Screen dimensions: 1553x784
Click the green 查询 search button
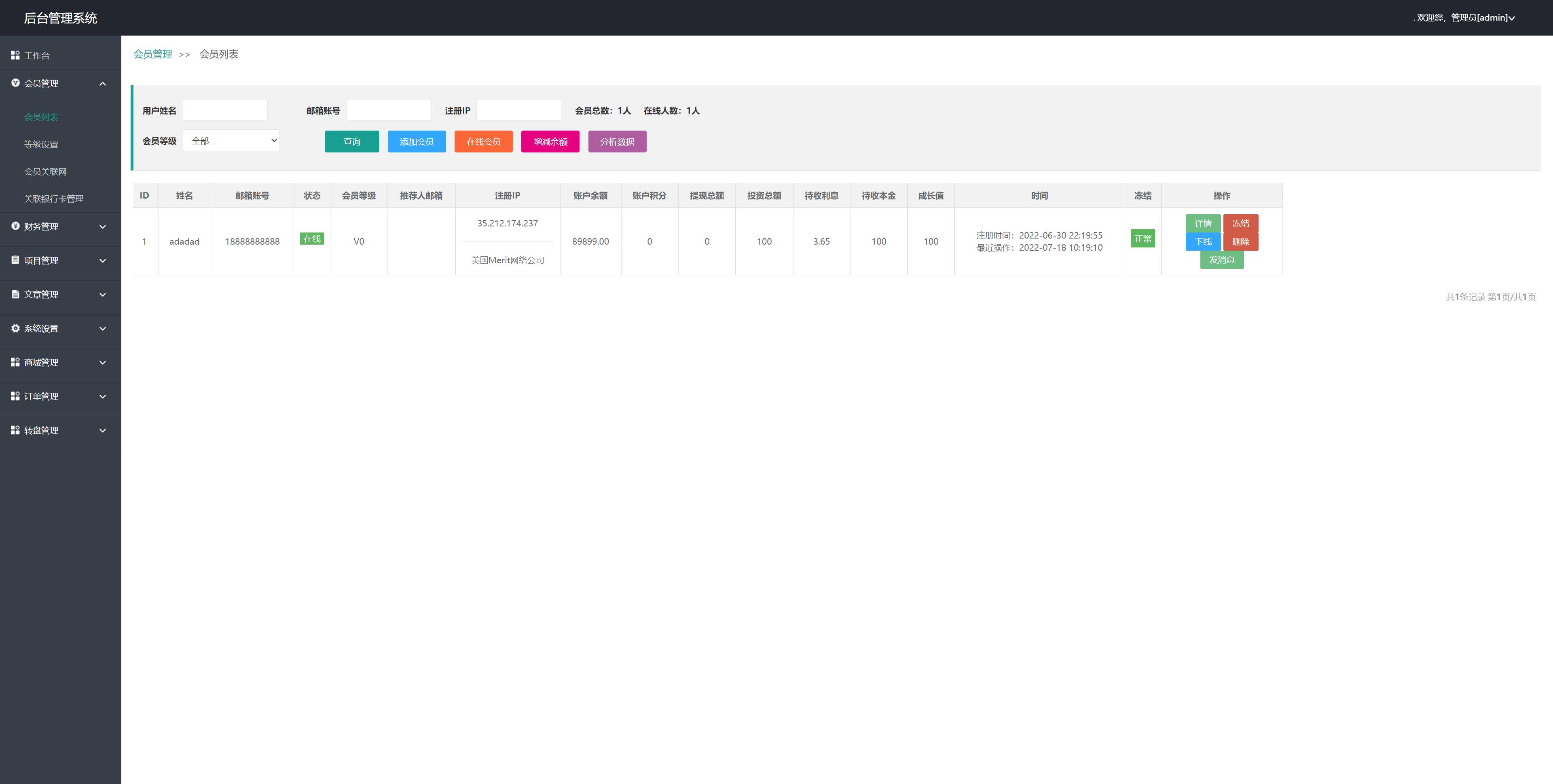(351, 142)
